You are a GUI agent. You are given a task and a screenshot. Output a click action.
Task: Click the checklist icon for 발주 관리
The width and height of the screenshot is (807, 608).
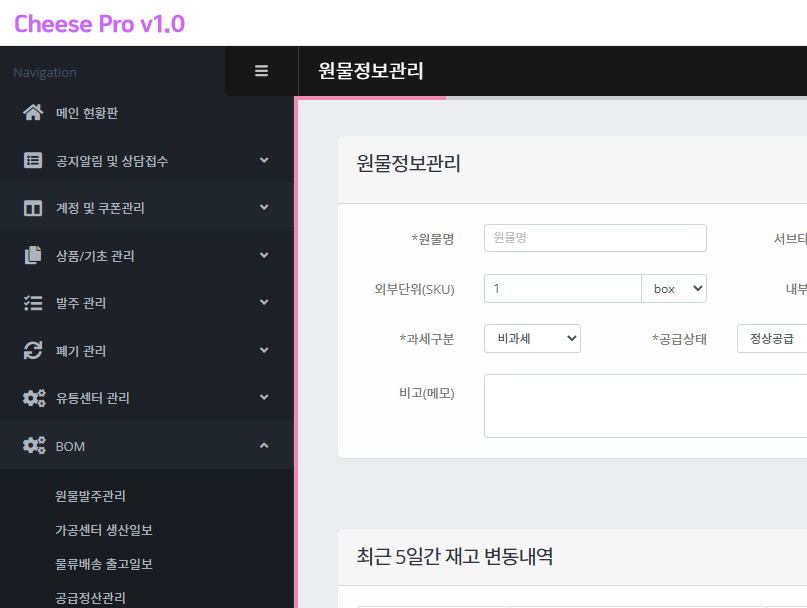[x=33, y=303]
